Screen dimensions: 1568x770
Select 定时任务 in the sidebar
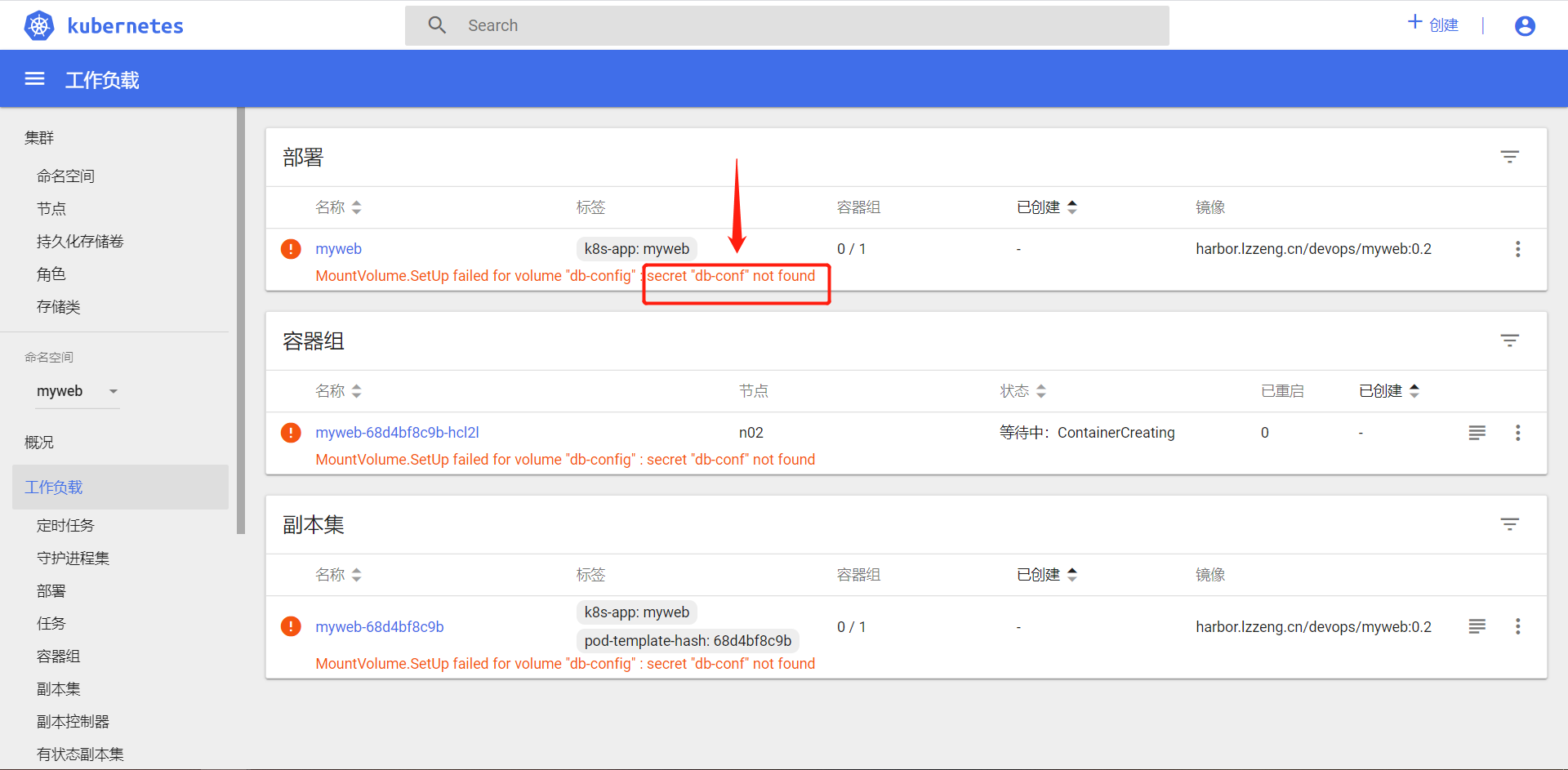pyautogui.click(x=65, y=525)
